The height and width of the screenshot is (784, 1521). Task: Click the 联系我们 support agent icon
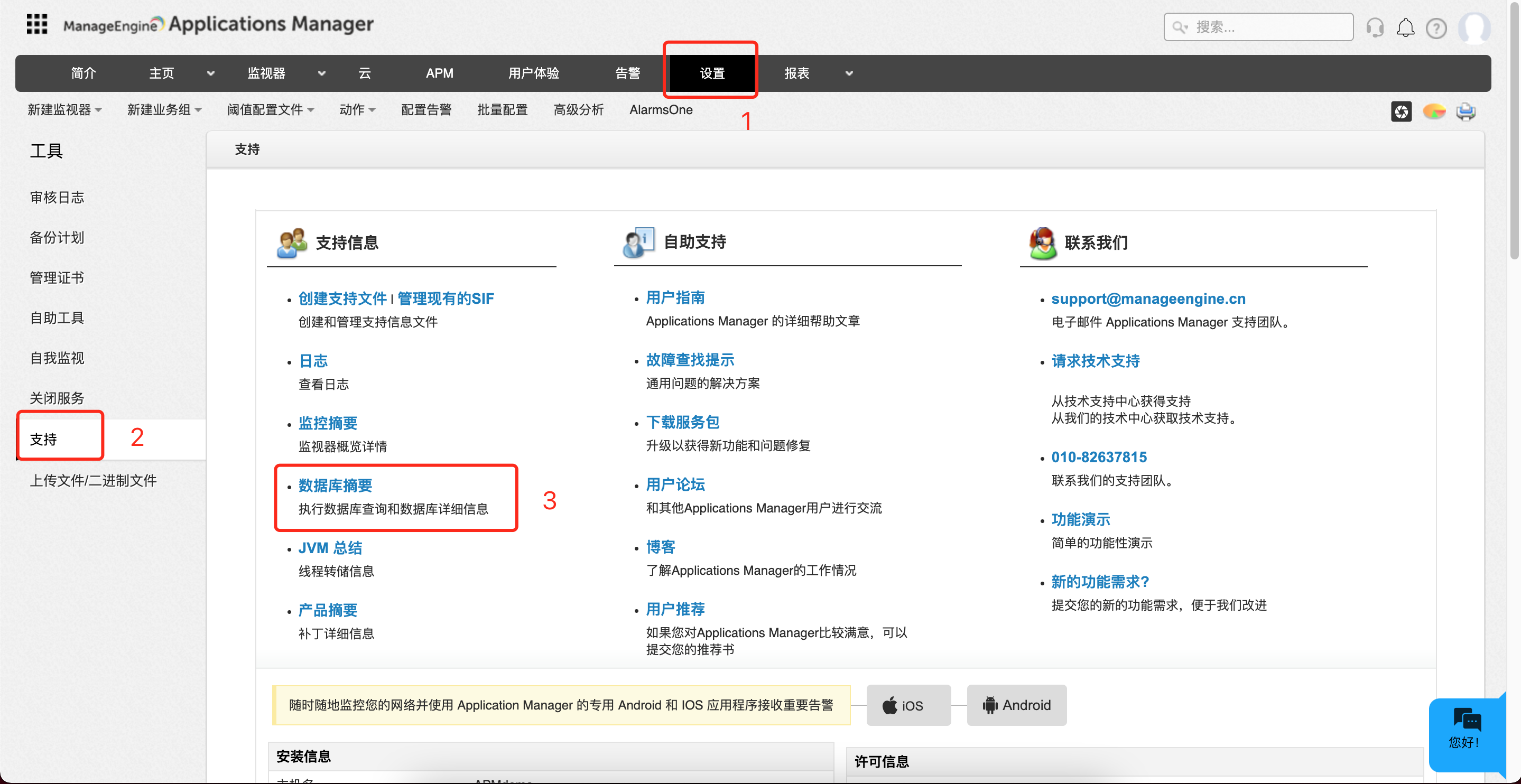[1043, 242]
